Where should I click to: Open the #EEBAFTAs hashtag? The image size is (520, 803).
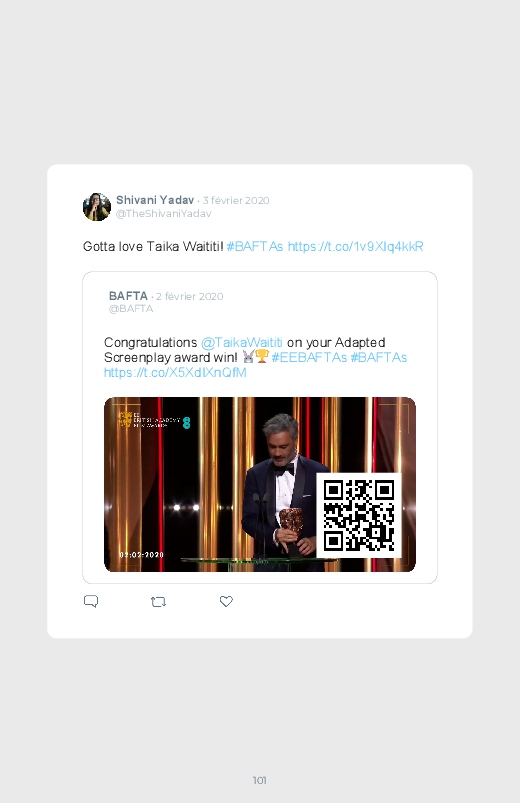click(x=309, y=357)
